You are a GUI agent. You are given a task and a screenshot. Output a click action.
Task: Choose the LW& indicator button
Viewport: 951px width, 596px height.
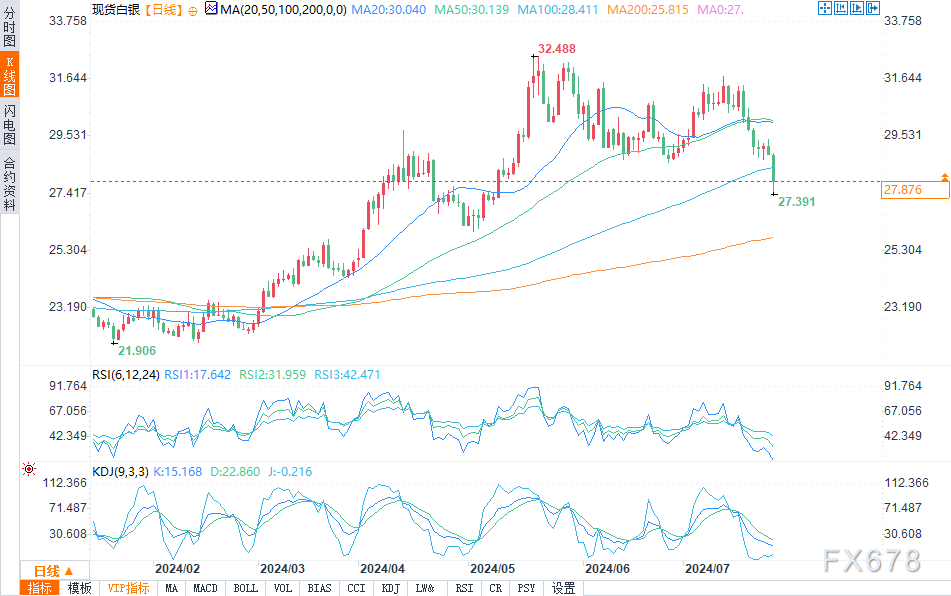425,588
